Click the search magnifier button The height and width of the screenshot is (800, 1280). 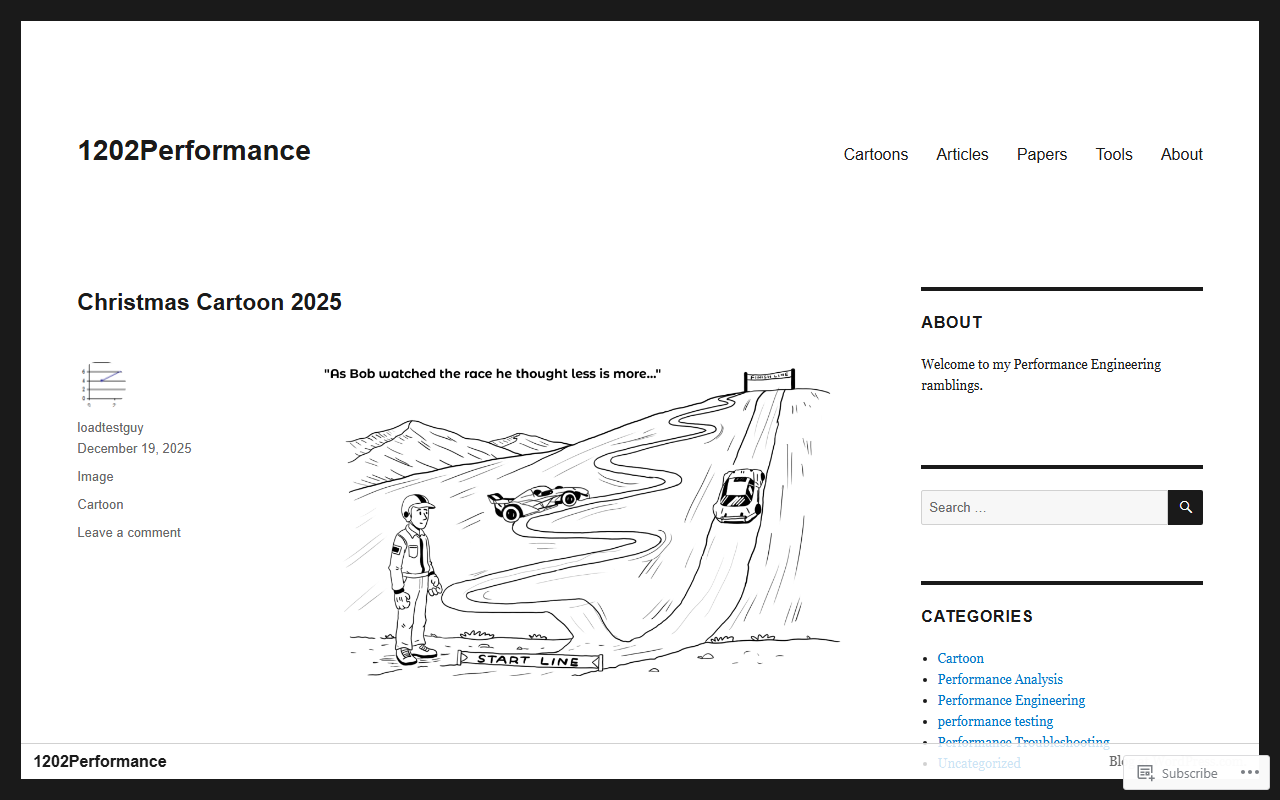pos(1185,507)
